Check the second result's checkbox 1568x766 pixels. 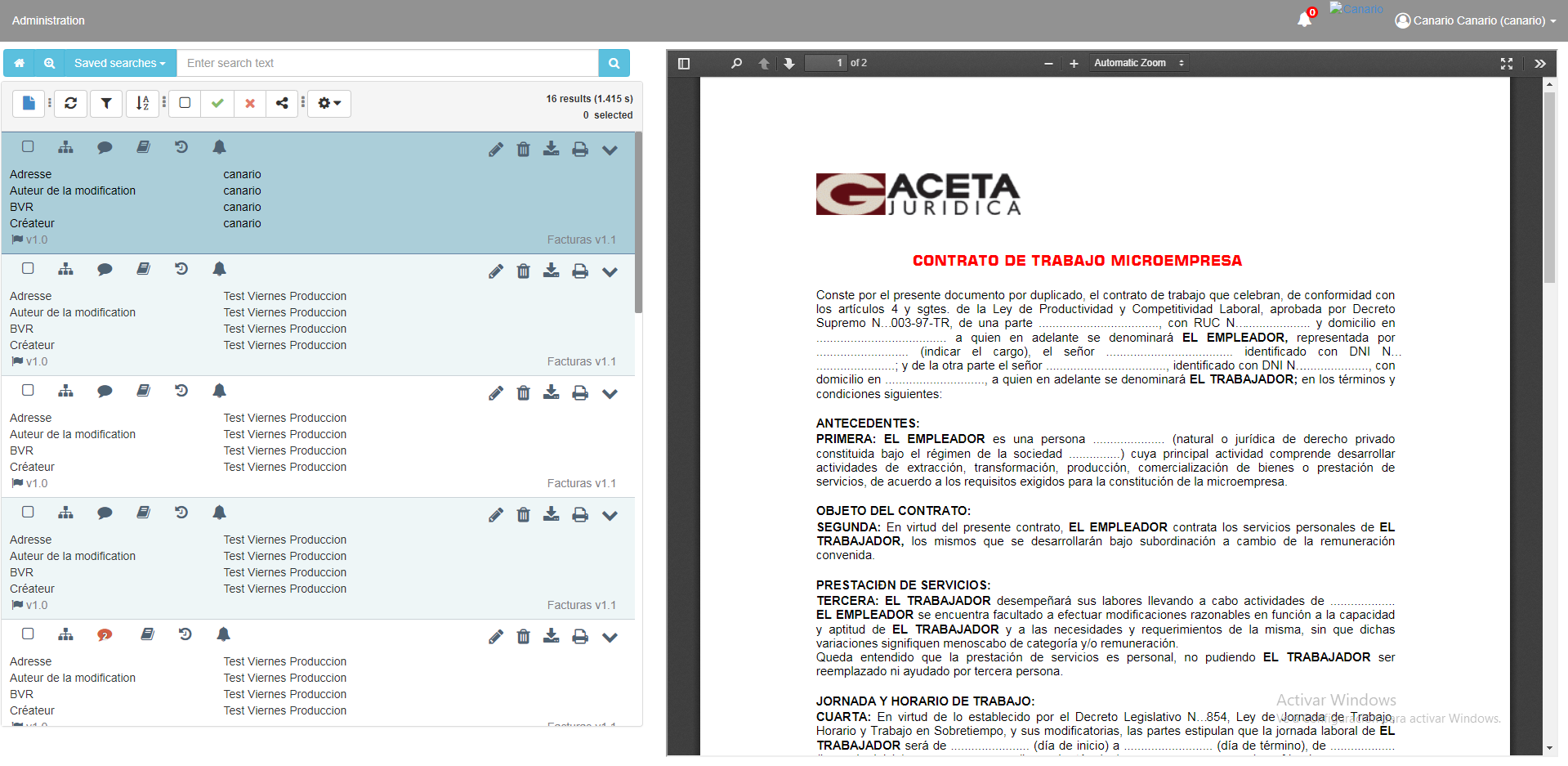28,268
